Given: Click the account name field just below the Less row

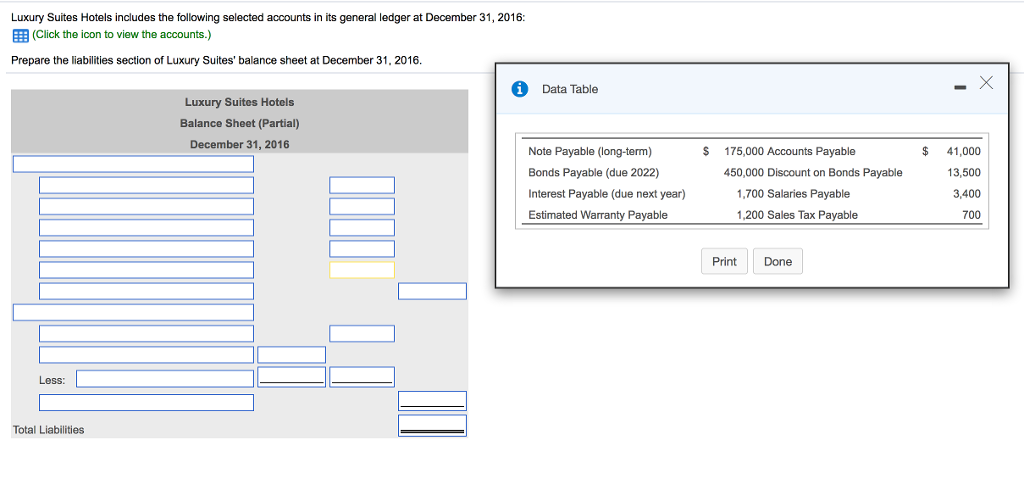Looking at the screenshot, I should click(146, 402).
